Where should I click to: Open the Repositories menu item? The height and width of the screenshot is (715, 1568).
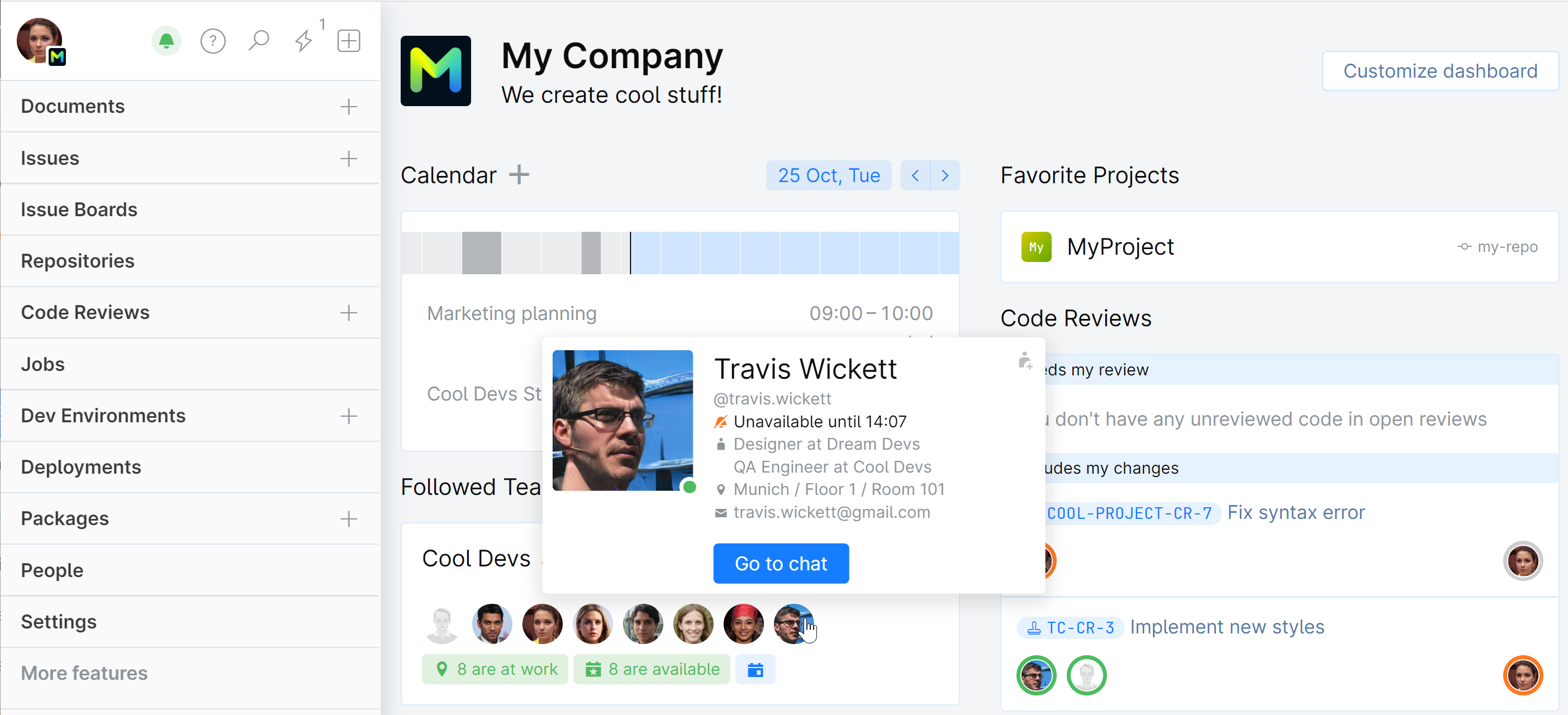click(77, 261)
